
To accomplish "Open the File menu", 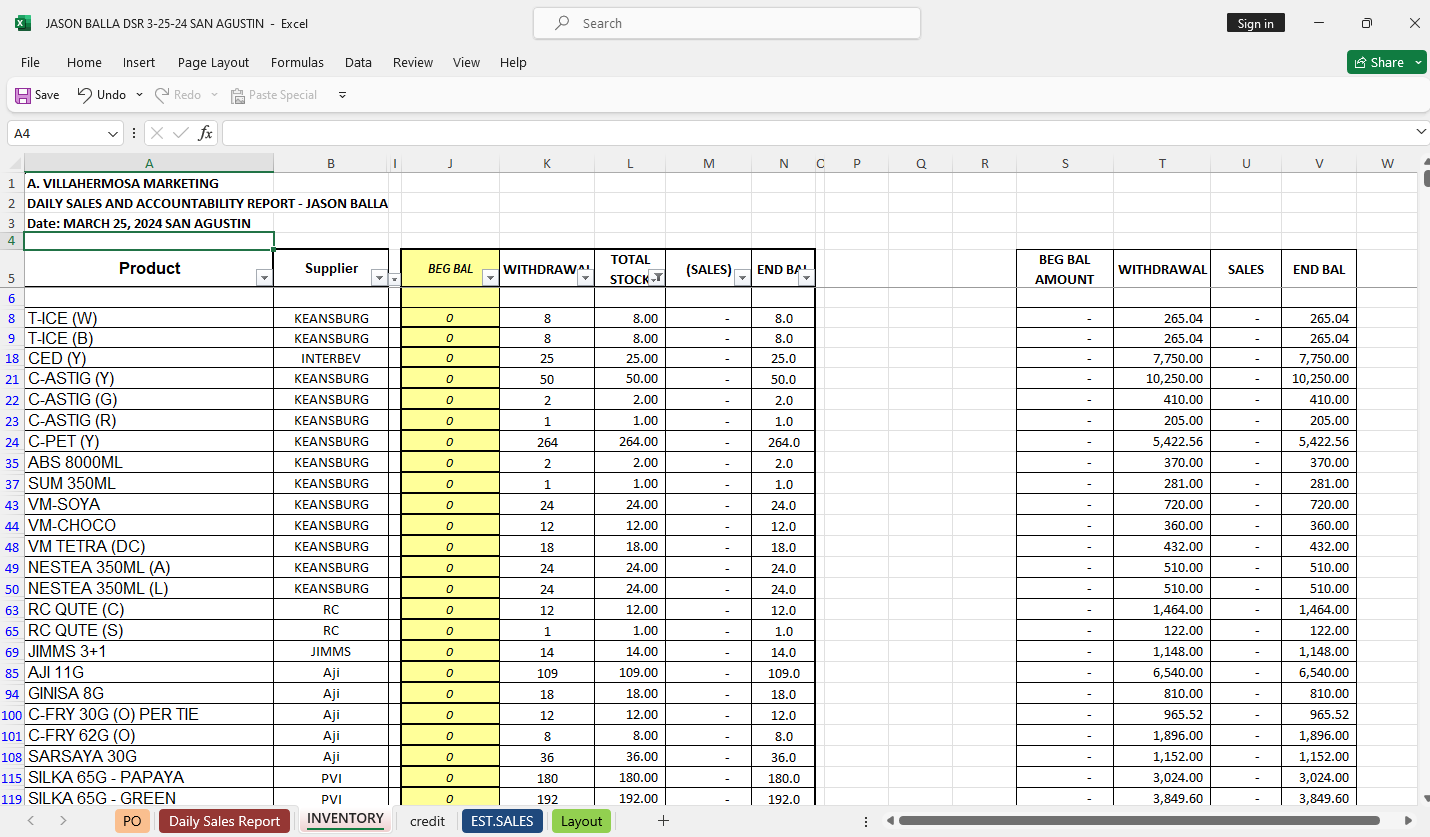I will (x=30, y=62).
